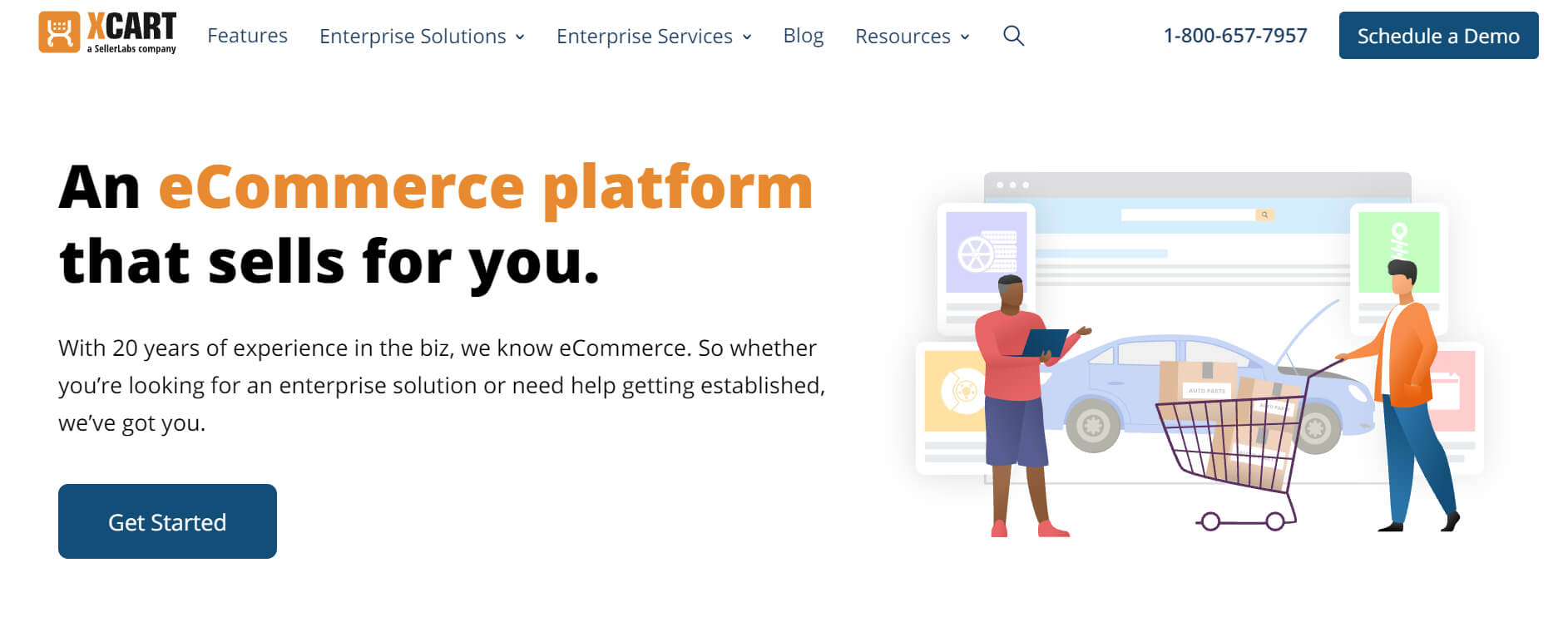
Task: Click the Schedule a Demo button
Action: pos(1438,36)
